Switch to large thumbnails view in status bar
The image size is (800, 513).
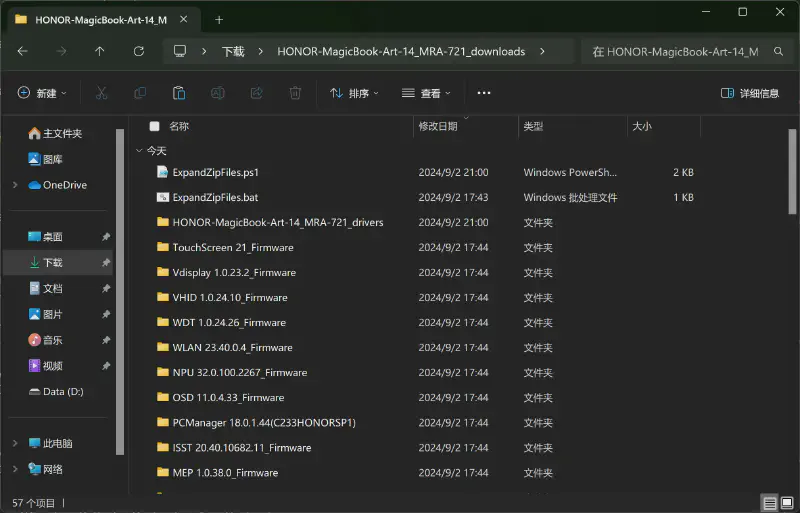(x=788, y=502)
